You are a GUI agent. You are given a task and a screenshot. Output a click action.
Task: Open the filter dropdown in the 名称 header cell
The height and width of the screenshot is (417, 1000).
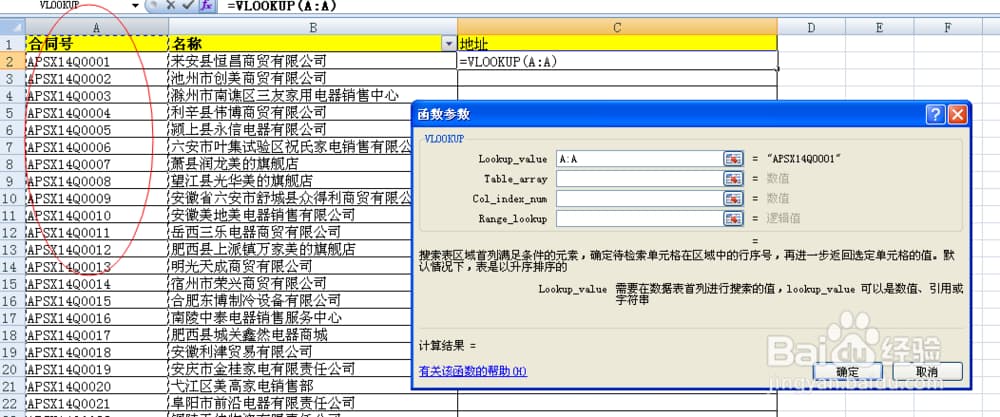tap(449, 44)
